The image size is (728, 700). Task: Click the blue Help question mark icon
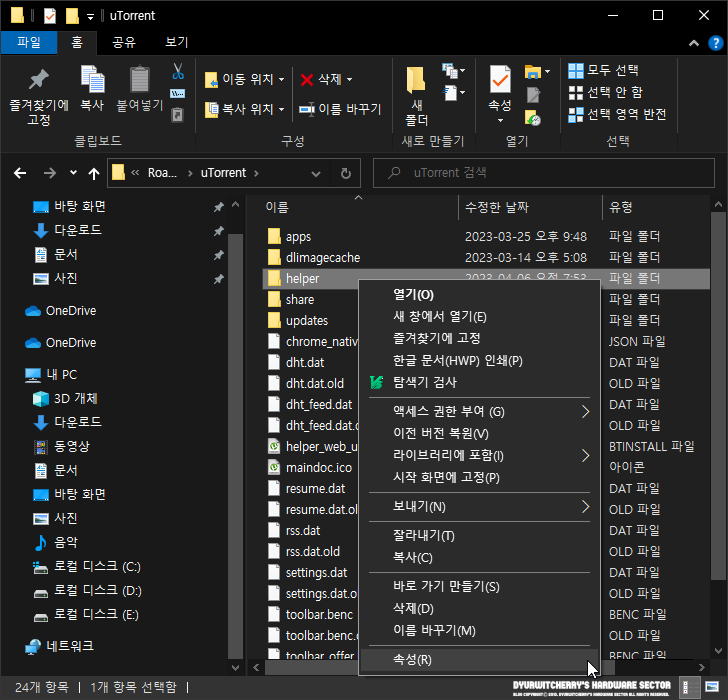click(x=715, y=43)
